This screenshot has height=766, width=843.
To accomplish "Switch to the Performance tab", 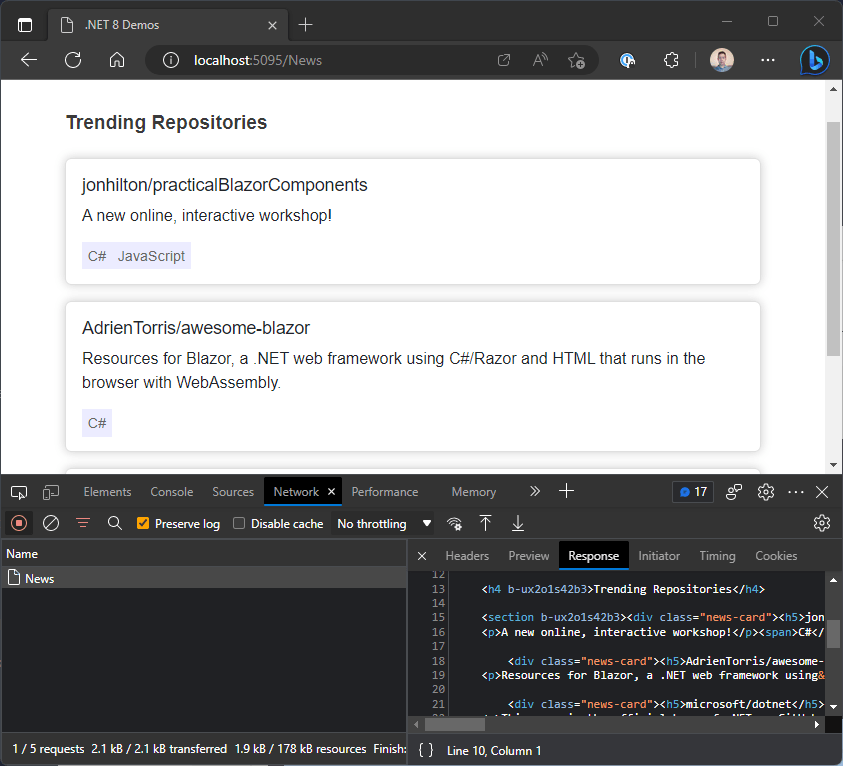I will 385,492.
